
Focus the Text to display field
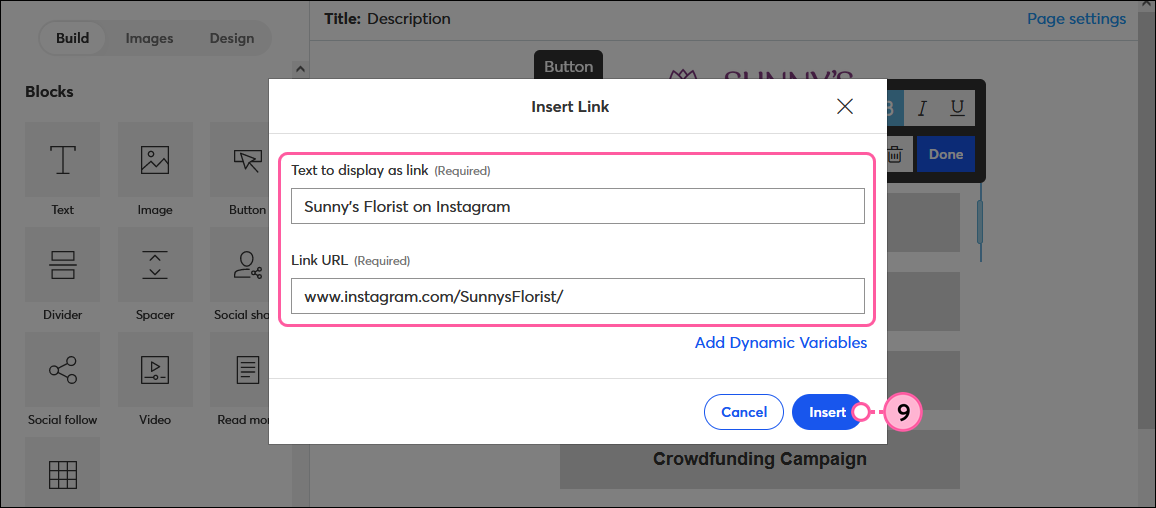point(577,206)
